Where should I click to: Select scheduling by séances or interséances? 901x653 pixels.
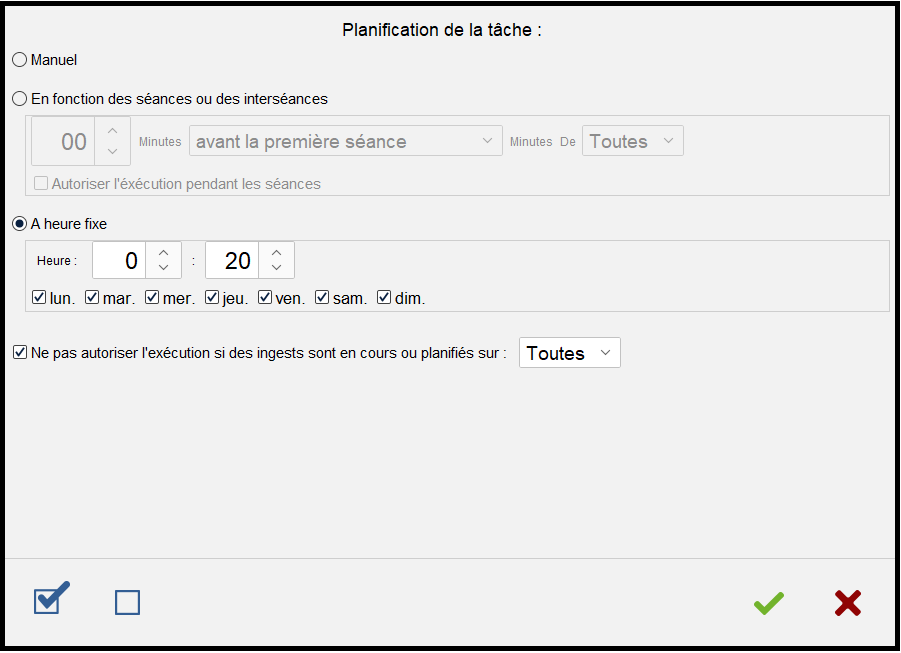click(x=20, y=99)
